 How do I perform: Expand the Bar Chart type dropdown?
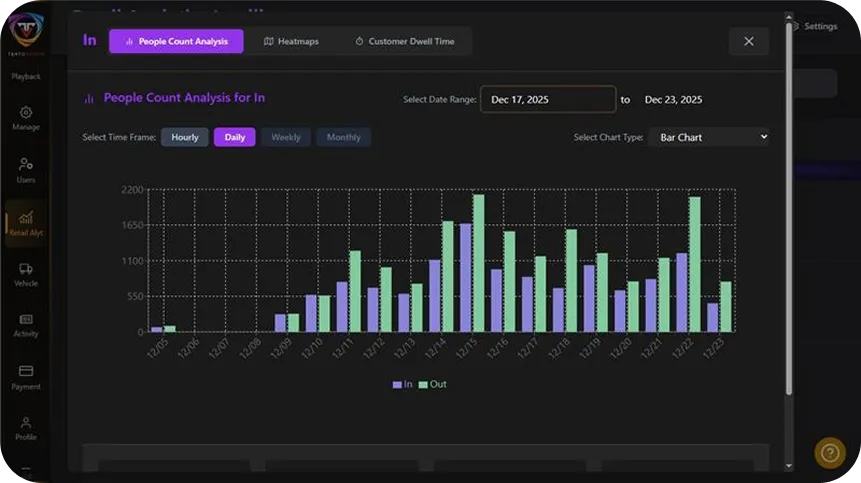pos(708,137)
